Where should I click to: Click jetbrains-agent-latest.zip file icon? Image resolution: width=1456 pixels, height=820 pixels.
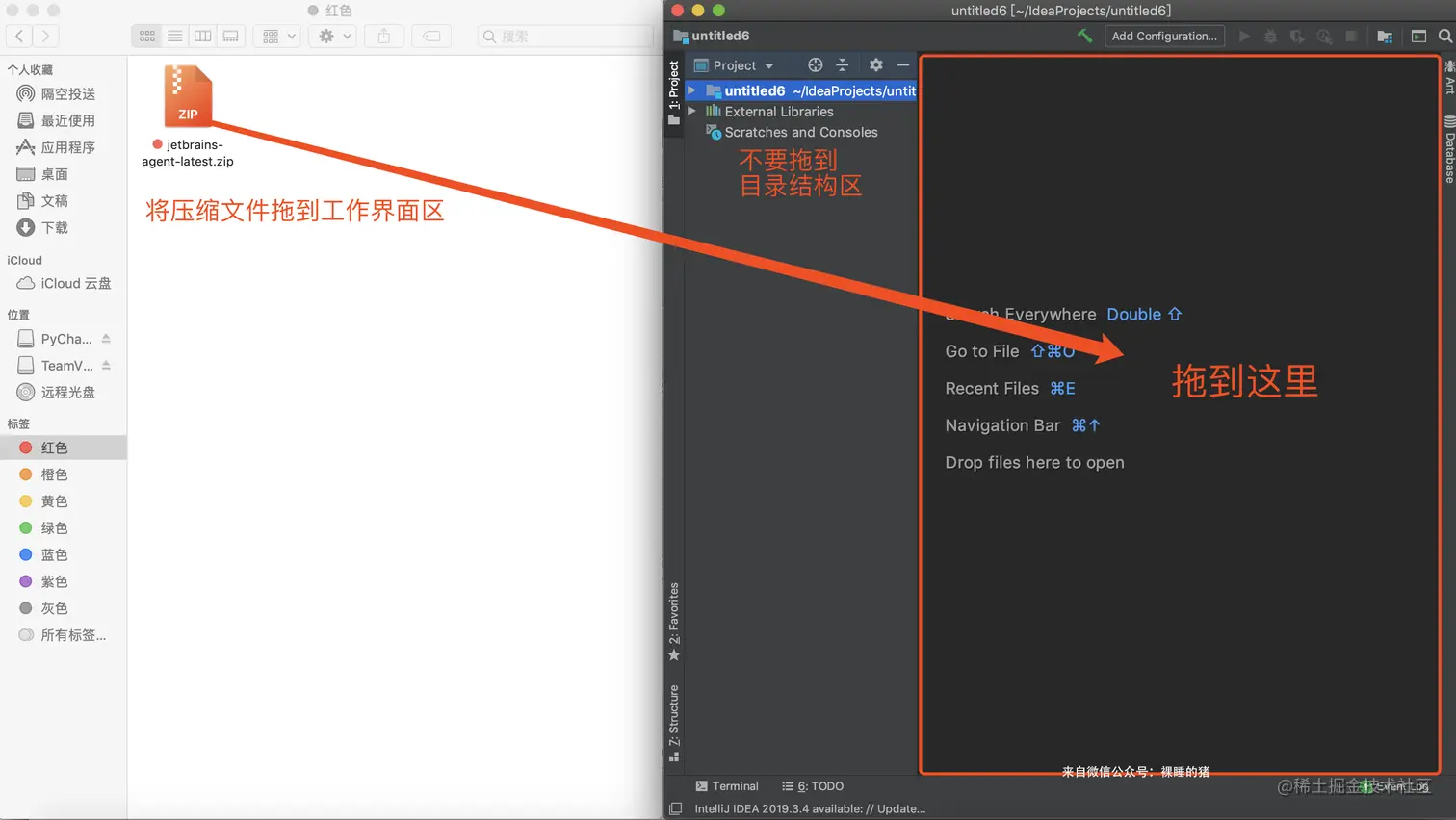(x=188, y=95)
